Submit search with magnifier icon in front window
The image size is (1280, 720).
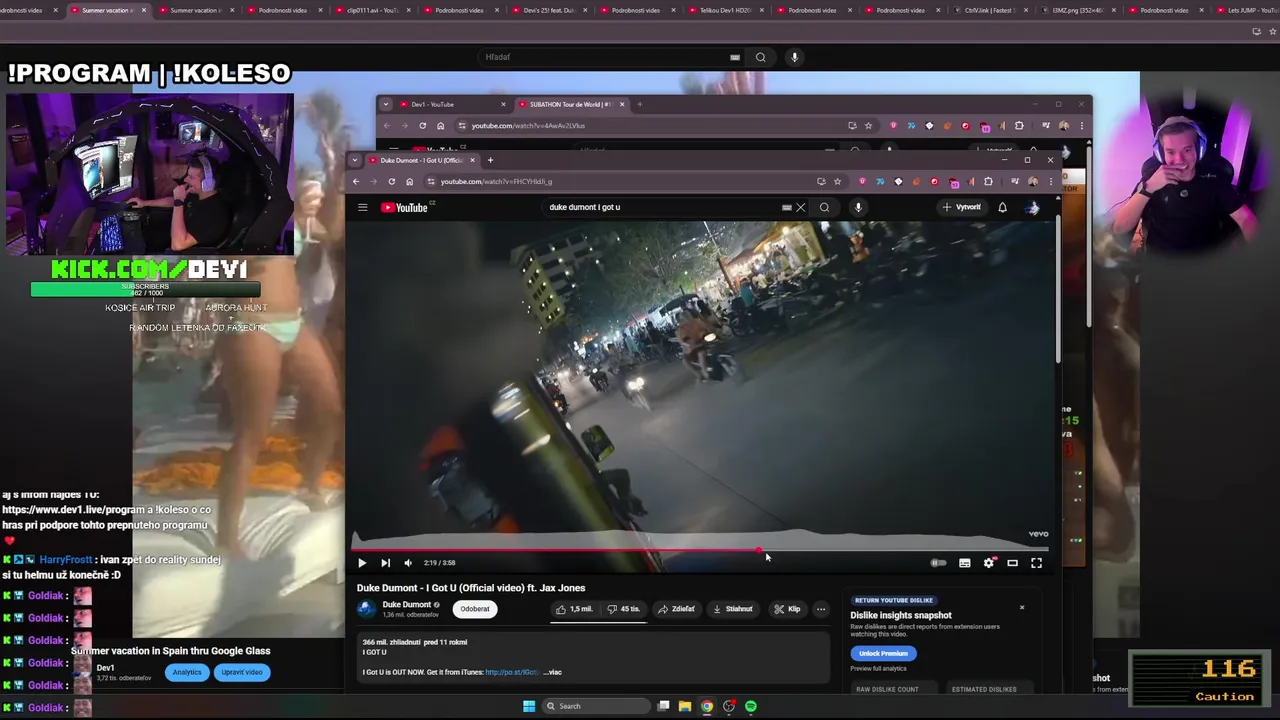pos(824,207)
